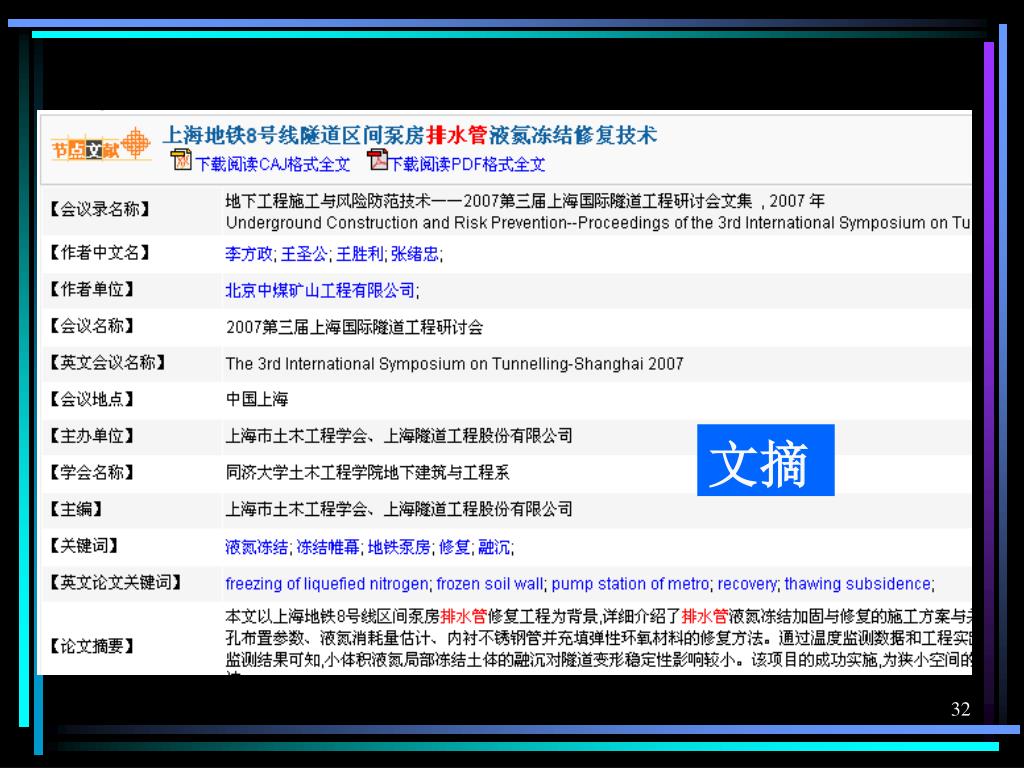Image resolution: width=1024 pixels, height=768 pixels.
Task: Select the 【论文摘要】 field label
Action: 92,646
